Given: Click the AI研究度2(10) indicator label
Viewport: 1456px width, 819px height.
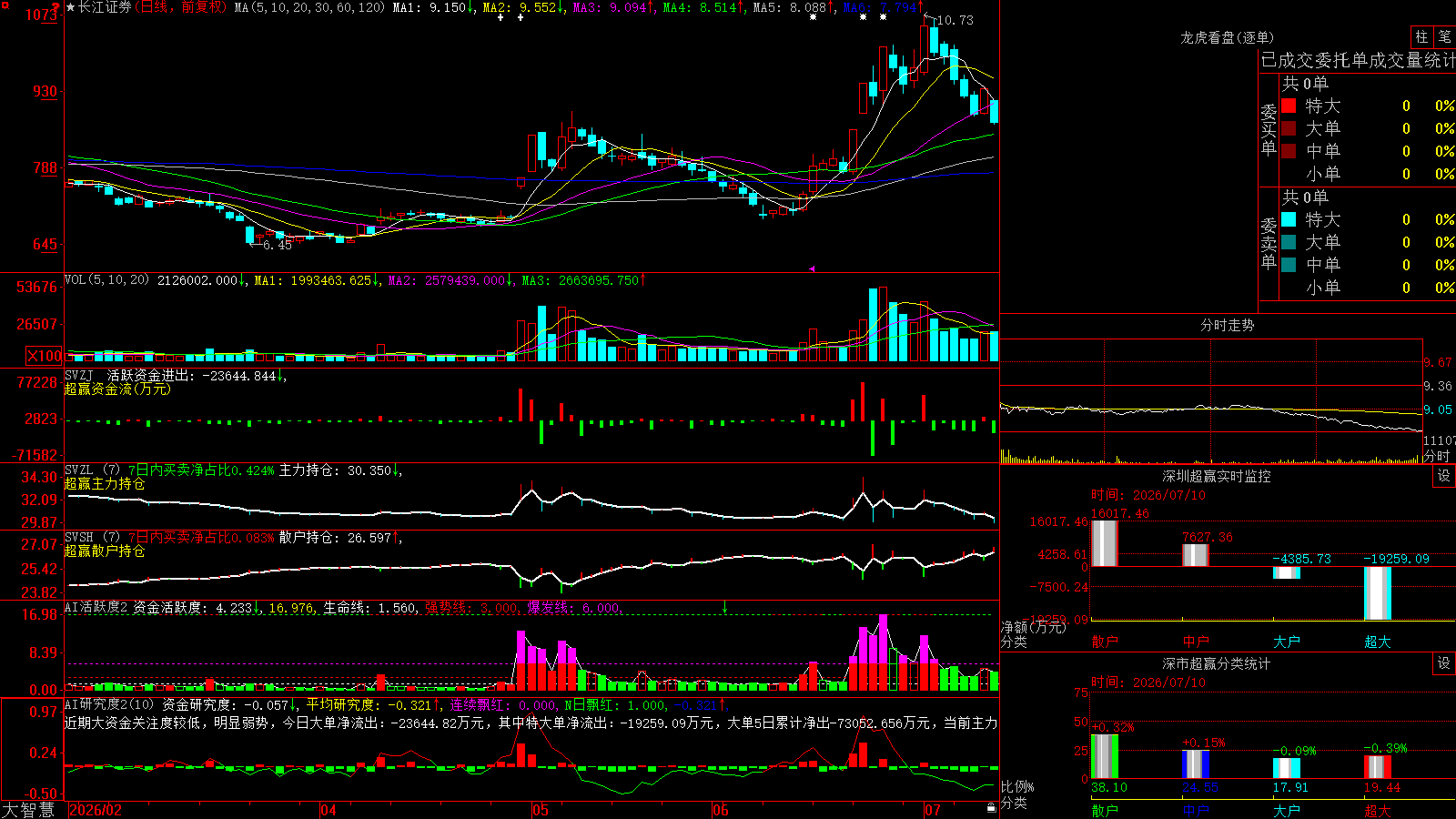Looking at the screenshot, I should pos(109,704).
